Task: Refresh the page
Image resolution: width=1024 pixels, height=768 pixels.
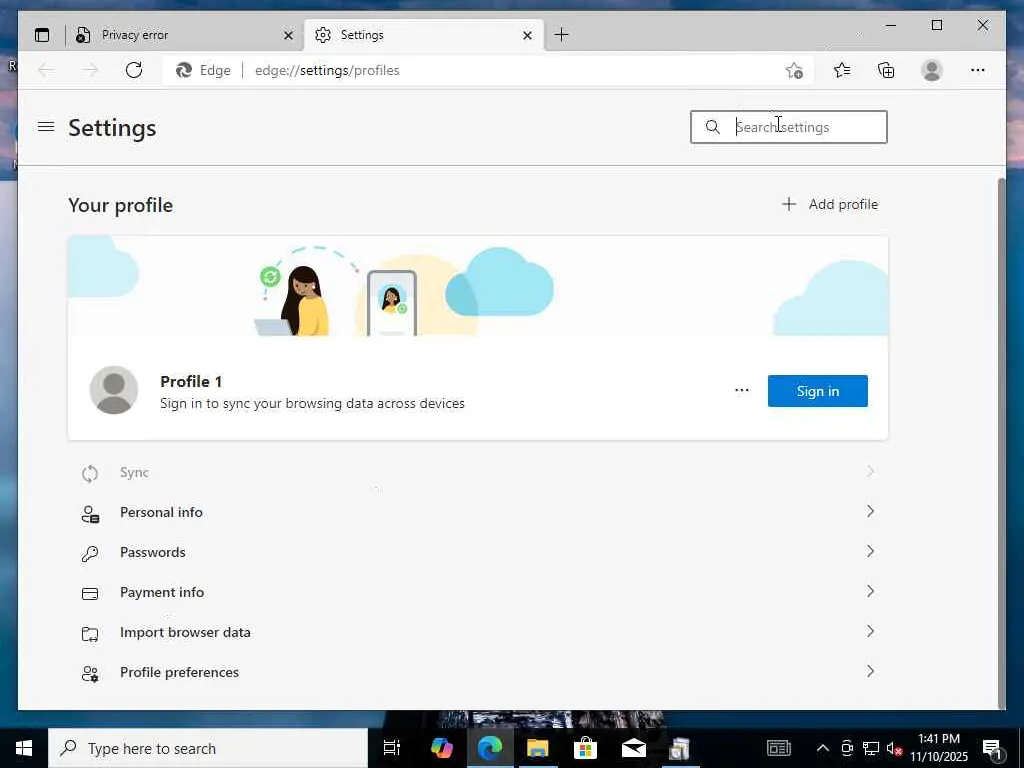Action: pos(134,71)
